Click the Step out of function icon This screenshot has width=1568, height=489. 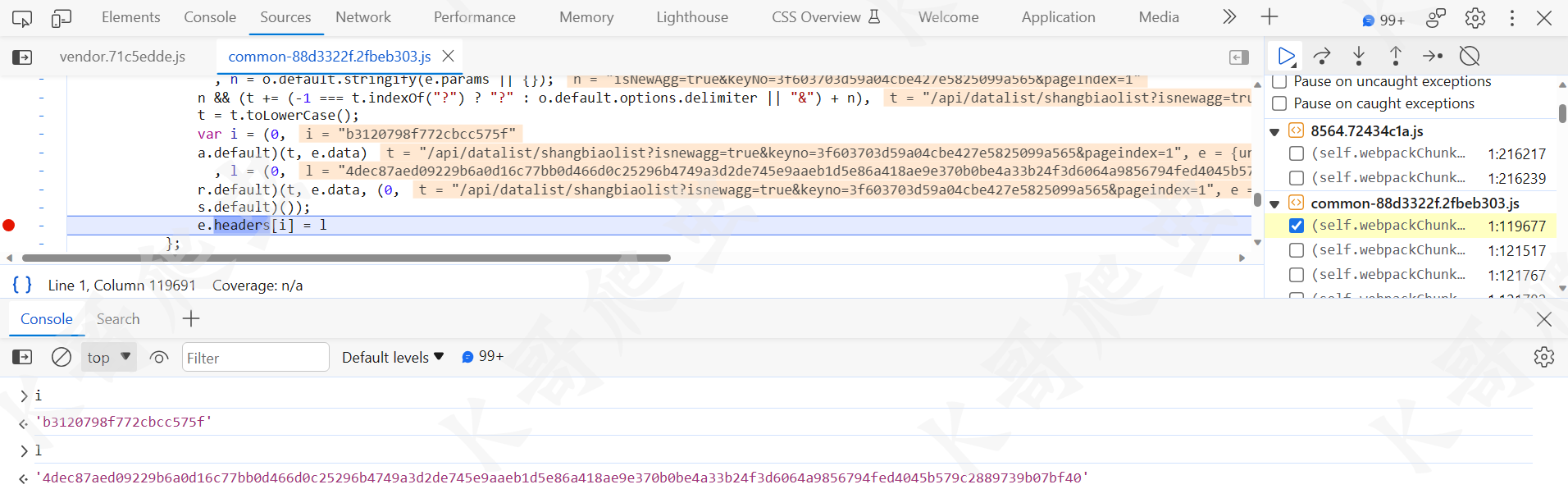point(1395,56)
